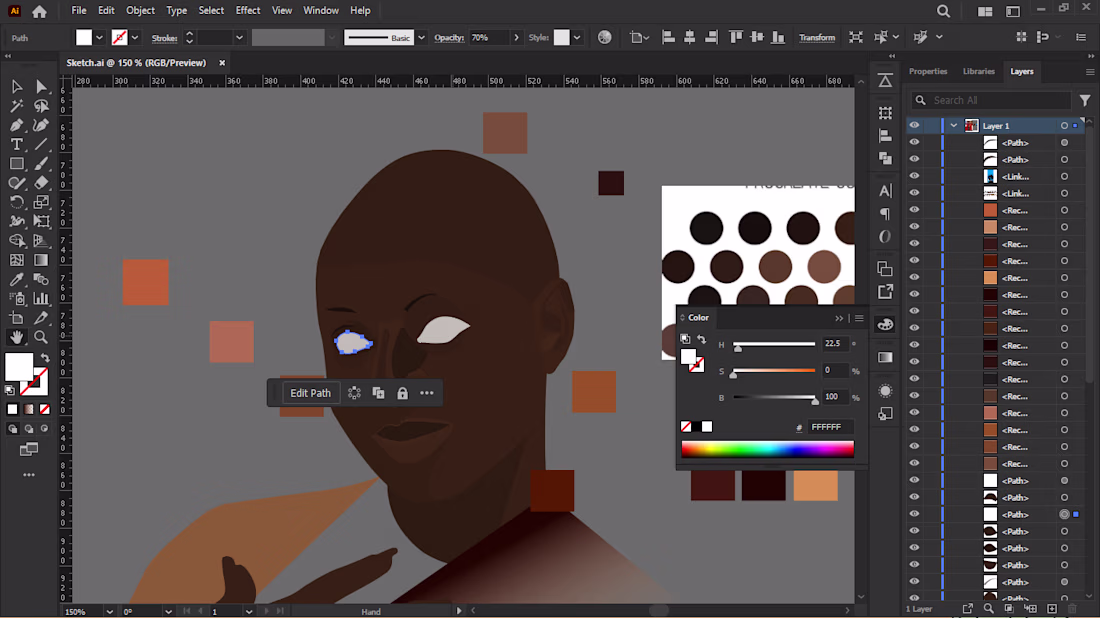
Task: Select the Rotate tool
Action: [x=17, y=203]
